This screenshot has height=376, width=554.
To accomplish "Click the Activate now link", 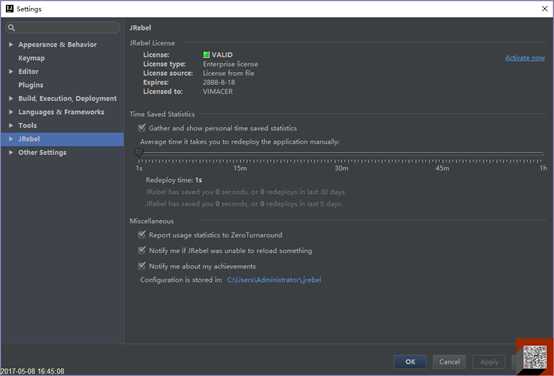I will point(525,58).
